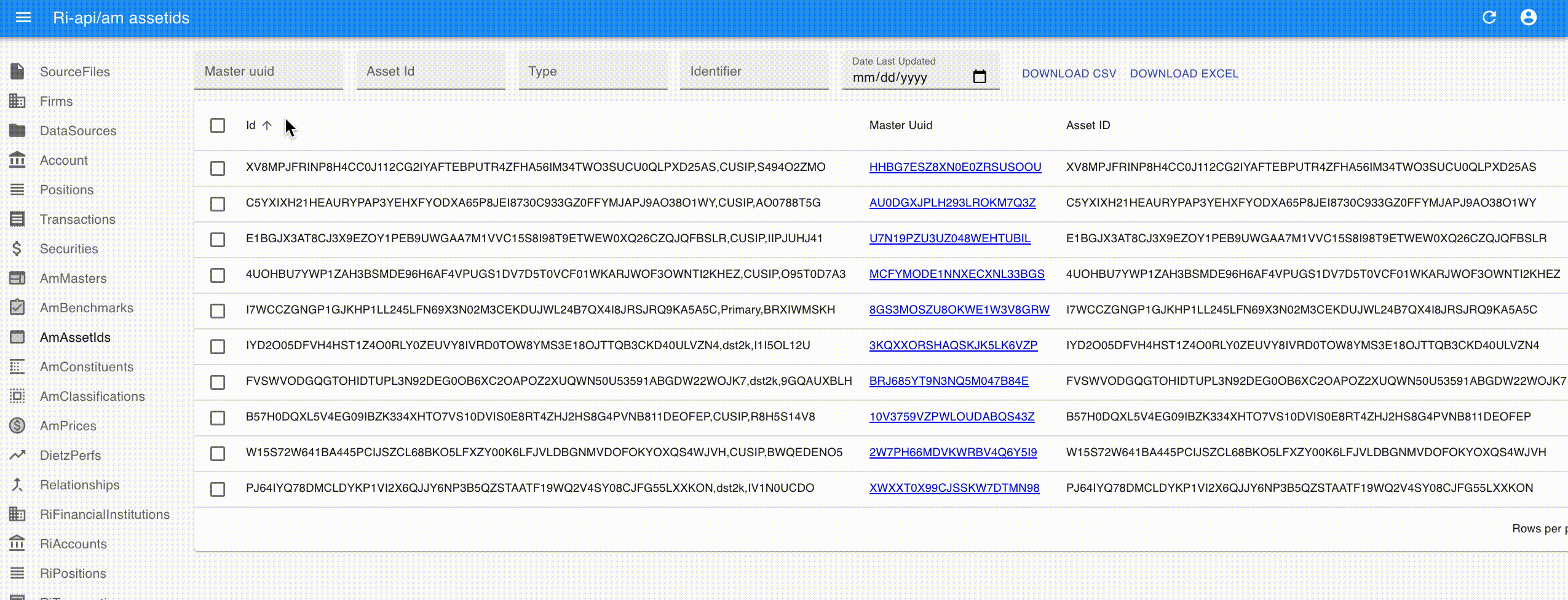
Task: Check the row starting with XV8MPJFRINP8H4
Action: pos(218,168)
